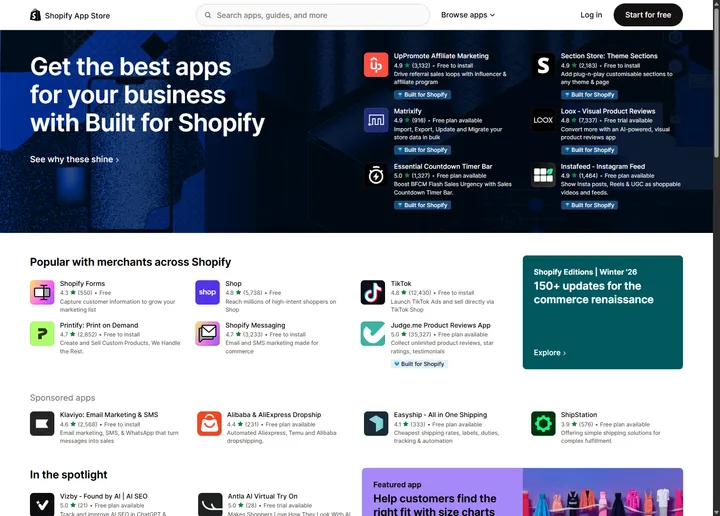
Task: Open the Shop app icon
Action: click(208, 292)
